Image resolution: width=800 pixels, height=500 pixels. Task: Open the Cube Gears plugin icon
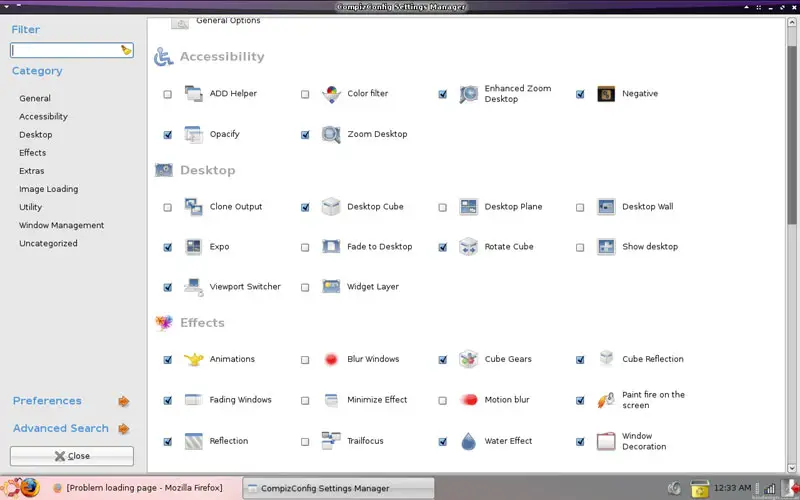[468, 359]
